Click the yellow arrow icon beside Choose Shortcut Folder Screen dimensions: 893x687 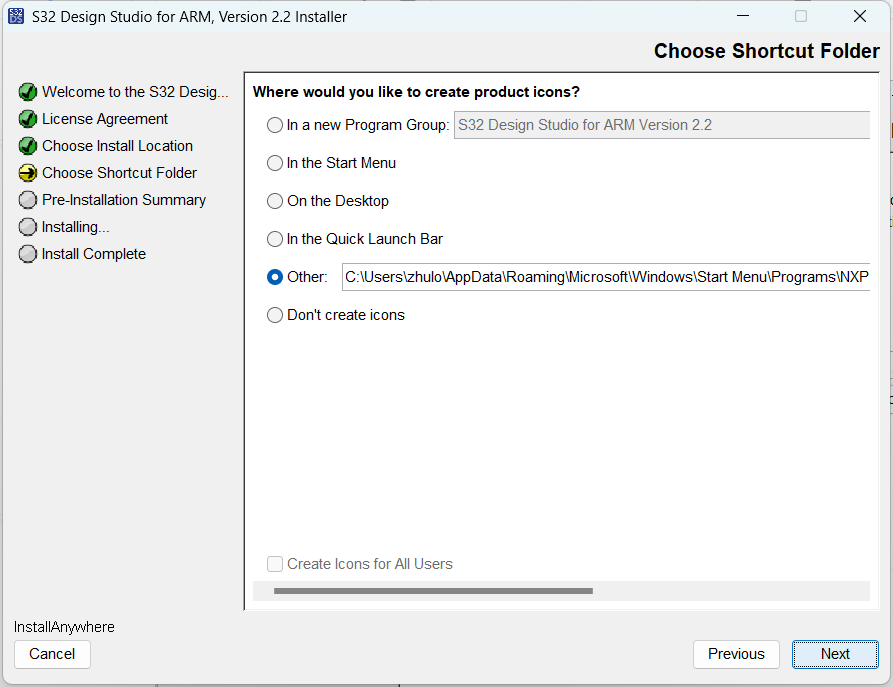(28, 173)
